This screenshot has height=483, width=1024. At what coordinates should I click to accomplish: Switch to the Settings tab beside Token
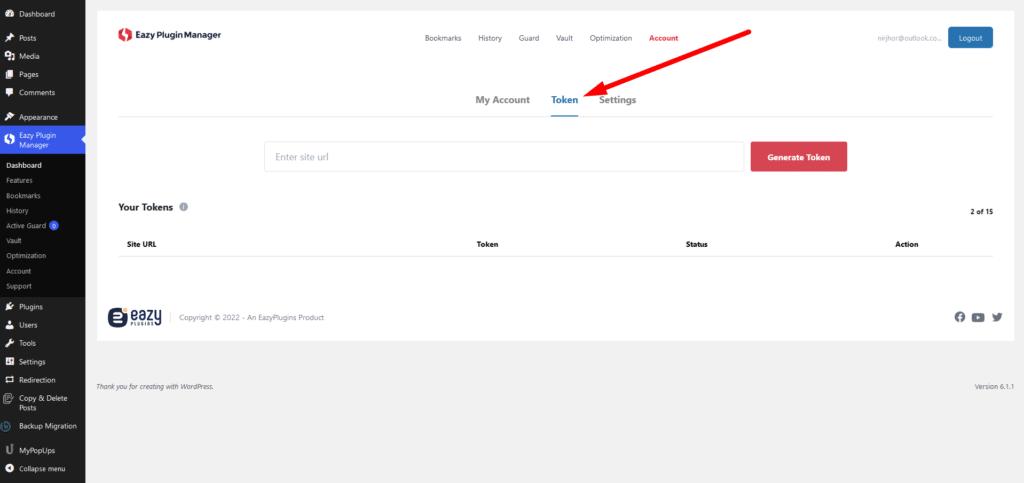click(617, 100)
